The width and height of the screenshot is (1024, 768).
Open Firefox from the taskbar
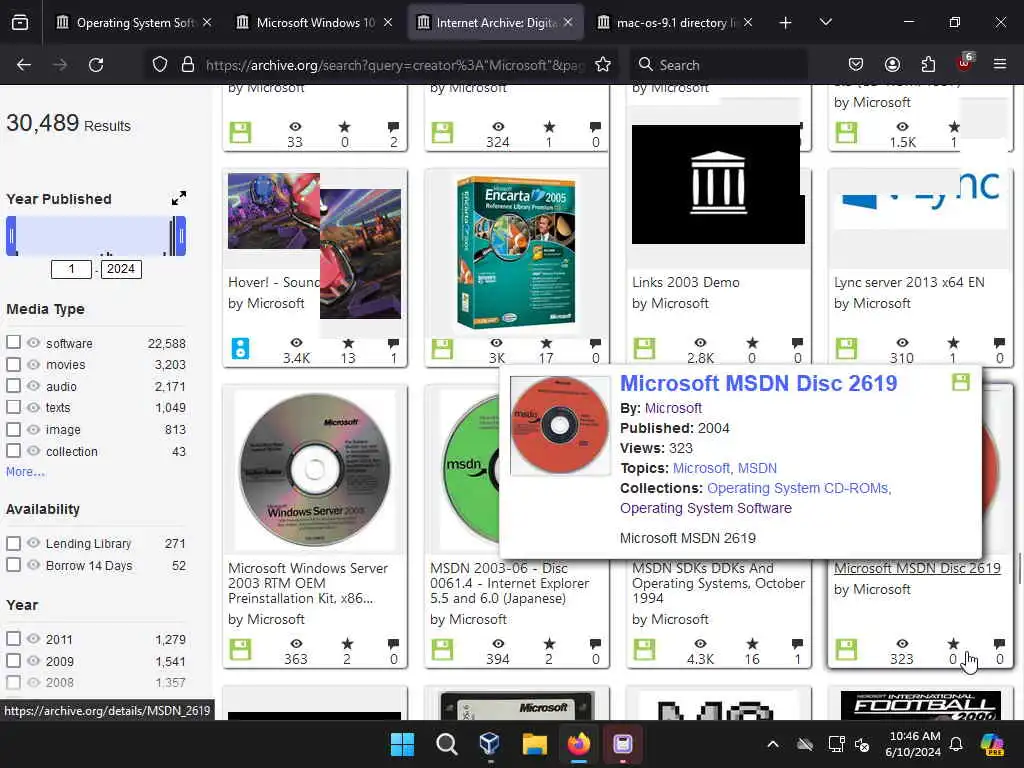click(579, 744)
